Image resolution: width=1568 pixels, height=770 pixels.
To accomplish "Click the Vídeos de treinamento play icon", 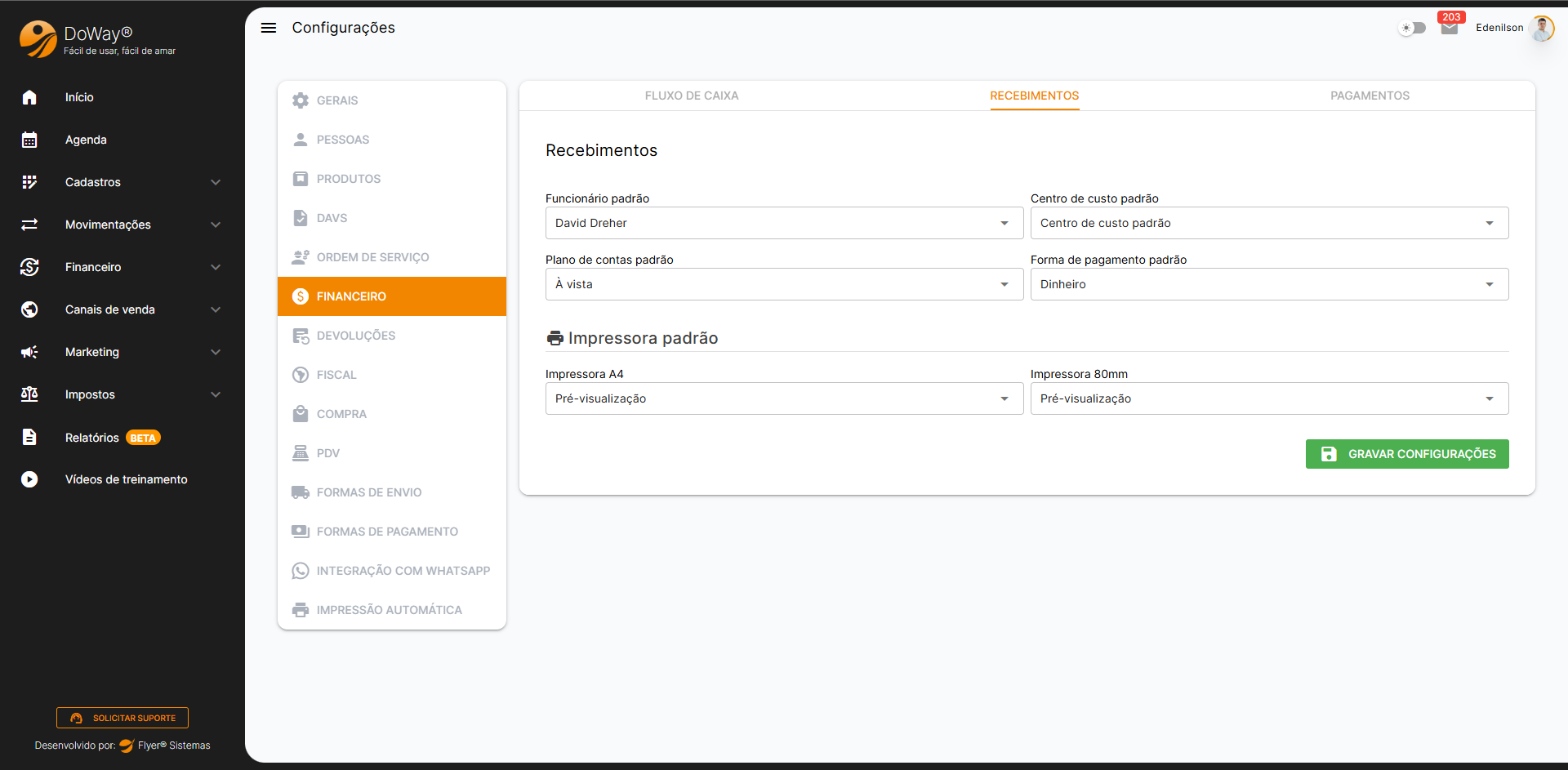I will click(29, 479).
